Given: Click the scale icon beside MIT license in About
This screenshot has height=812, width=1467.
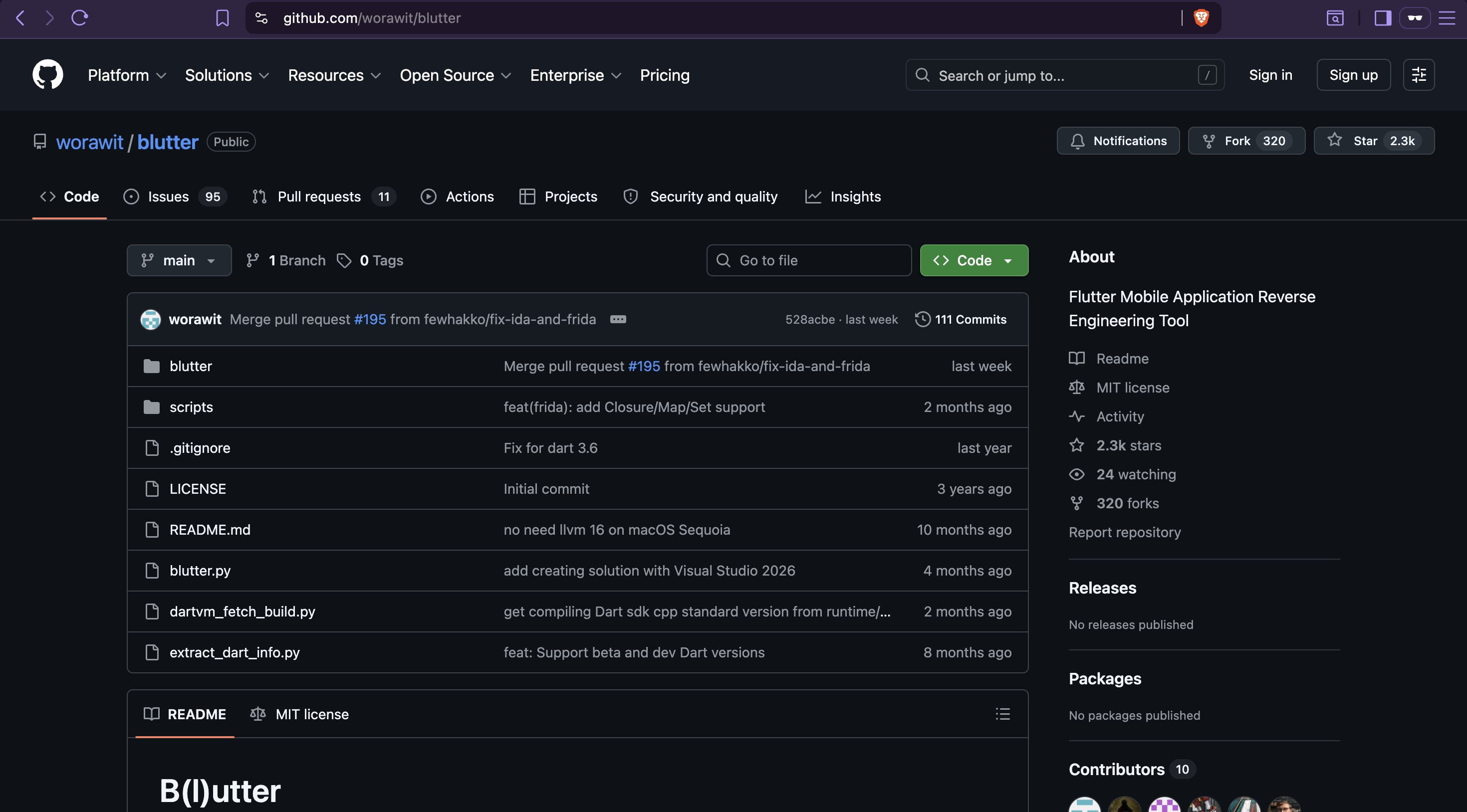Looking at the screenshot, I should [1076, 387].
